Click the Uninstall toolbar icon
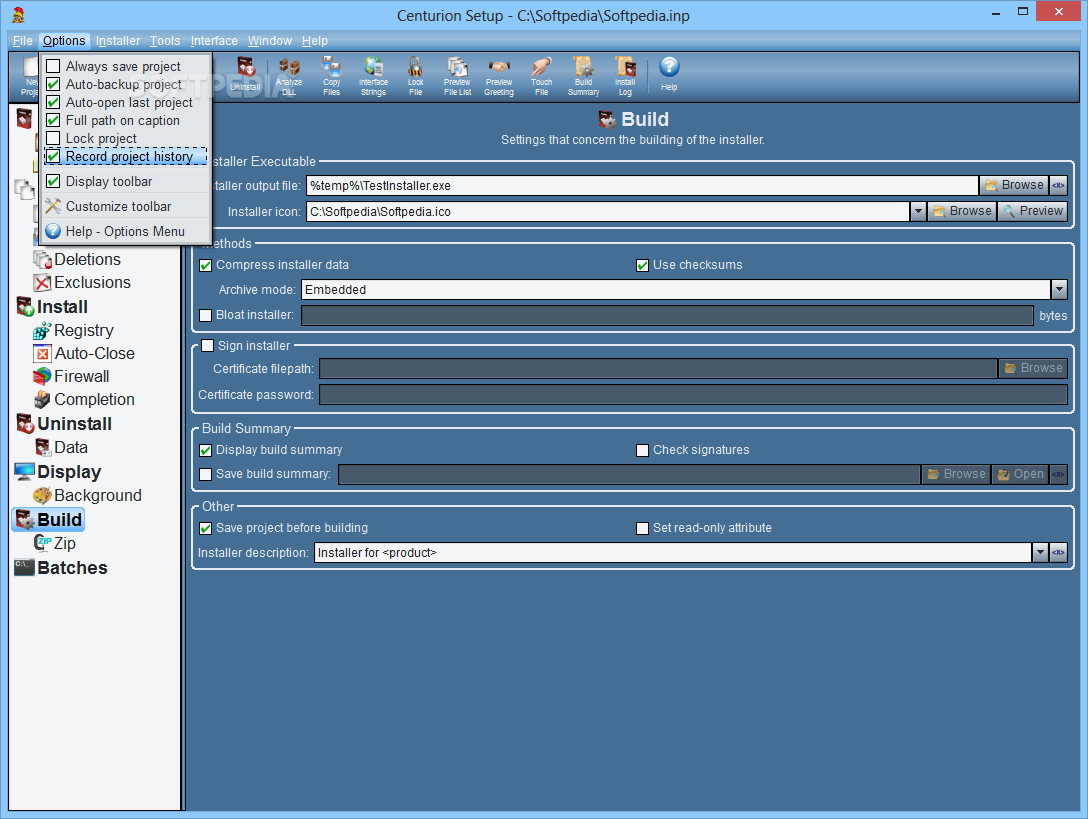The width and height of the screenshot is (1088, 819). [x=246, y=75]
